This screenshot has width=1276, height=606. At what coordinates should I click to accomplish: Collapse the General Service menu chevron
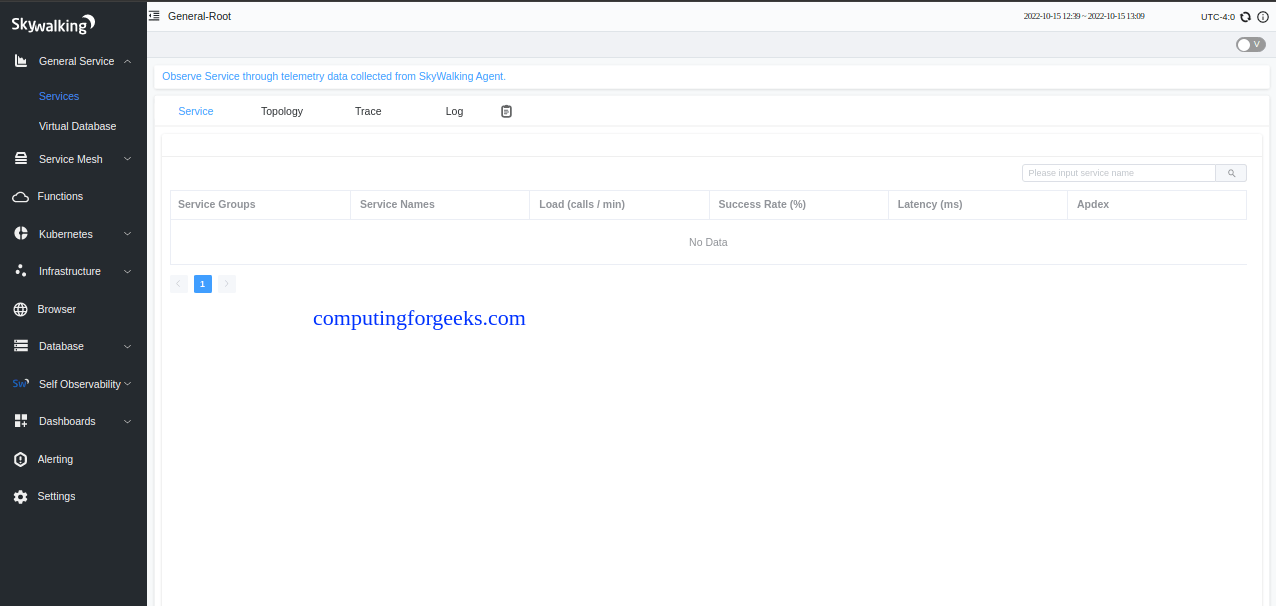[x=128, y=61]
